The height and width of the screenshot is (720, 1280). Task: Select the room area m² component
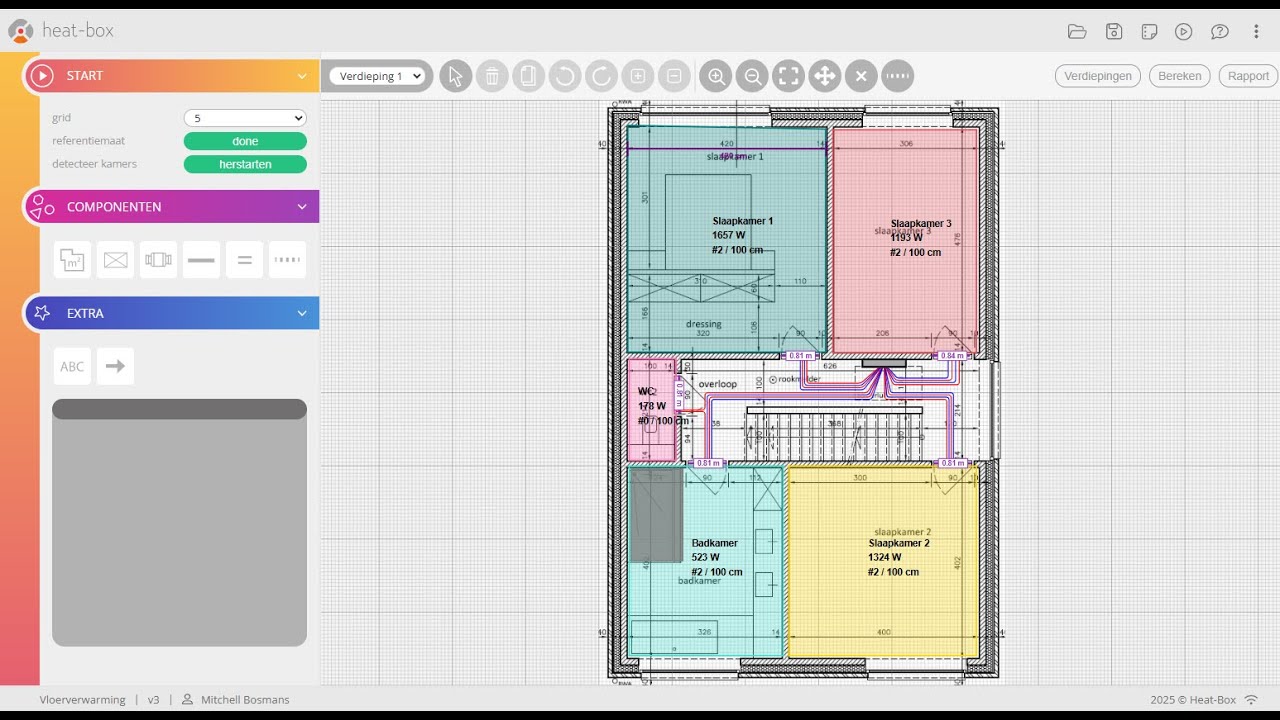coord(72,260)
